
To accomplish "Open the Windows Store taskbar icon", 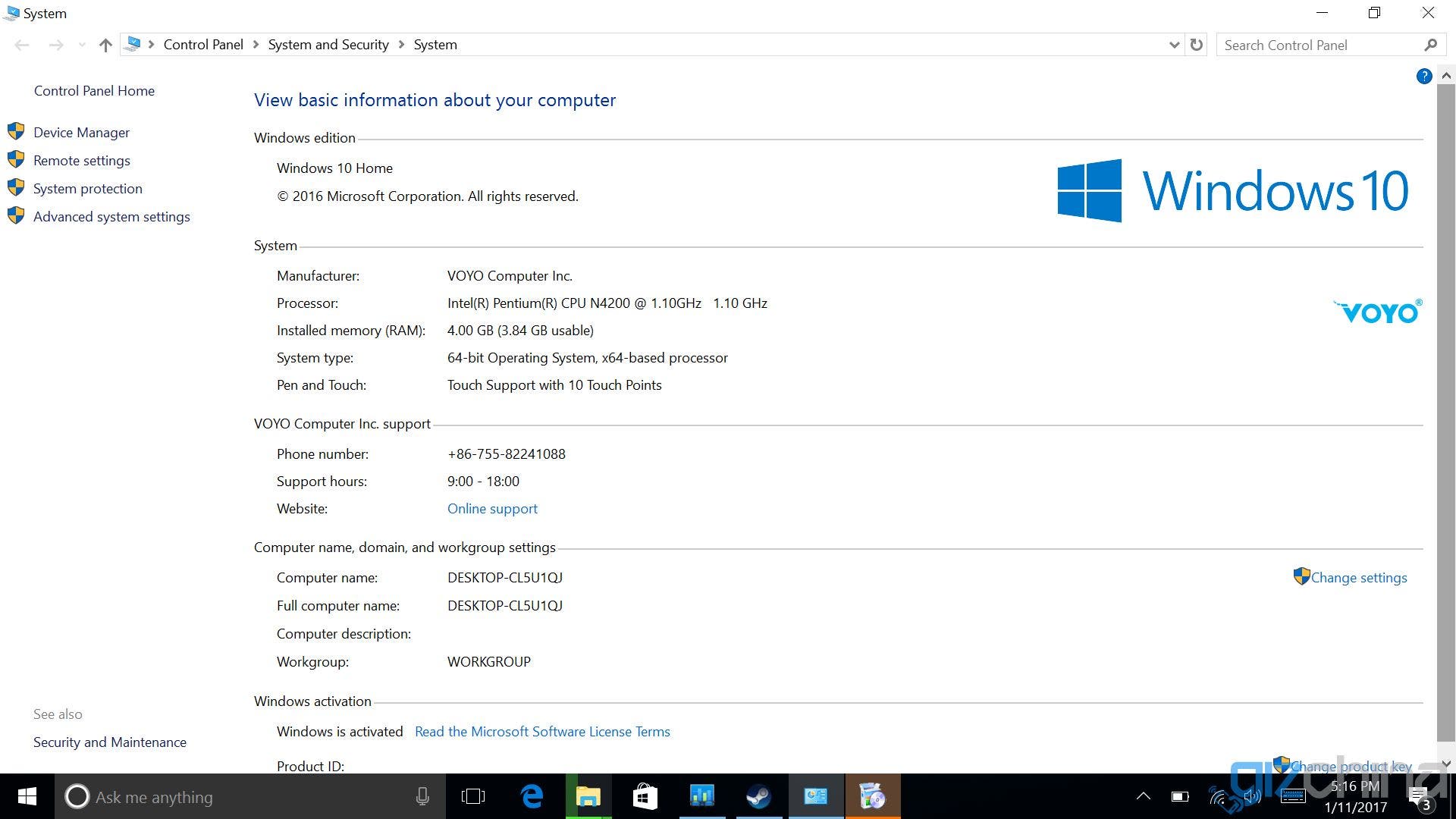I will (645, 797).
